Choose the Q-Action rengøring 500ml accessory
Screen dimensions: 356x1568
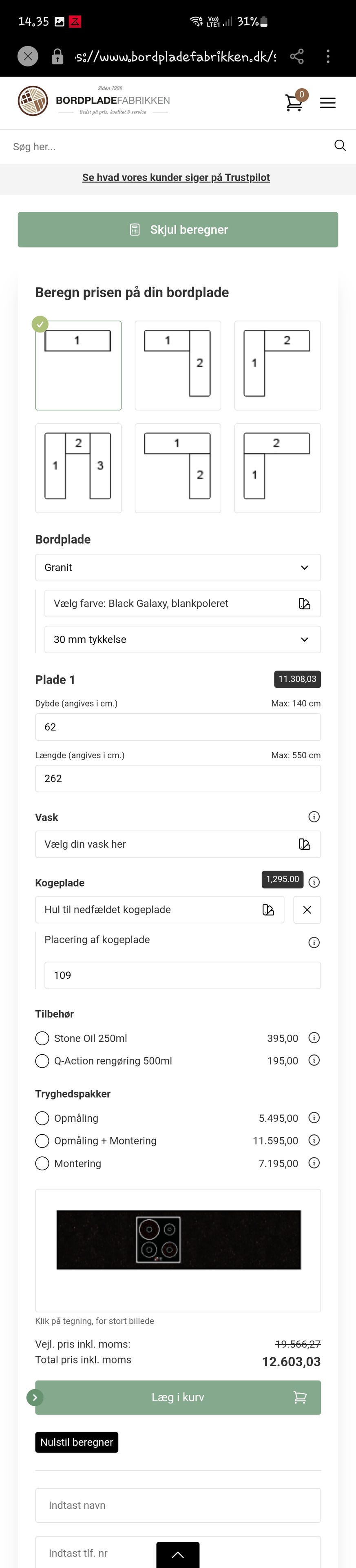coord(42,1061)
